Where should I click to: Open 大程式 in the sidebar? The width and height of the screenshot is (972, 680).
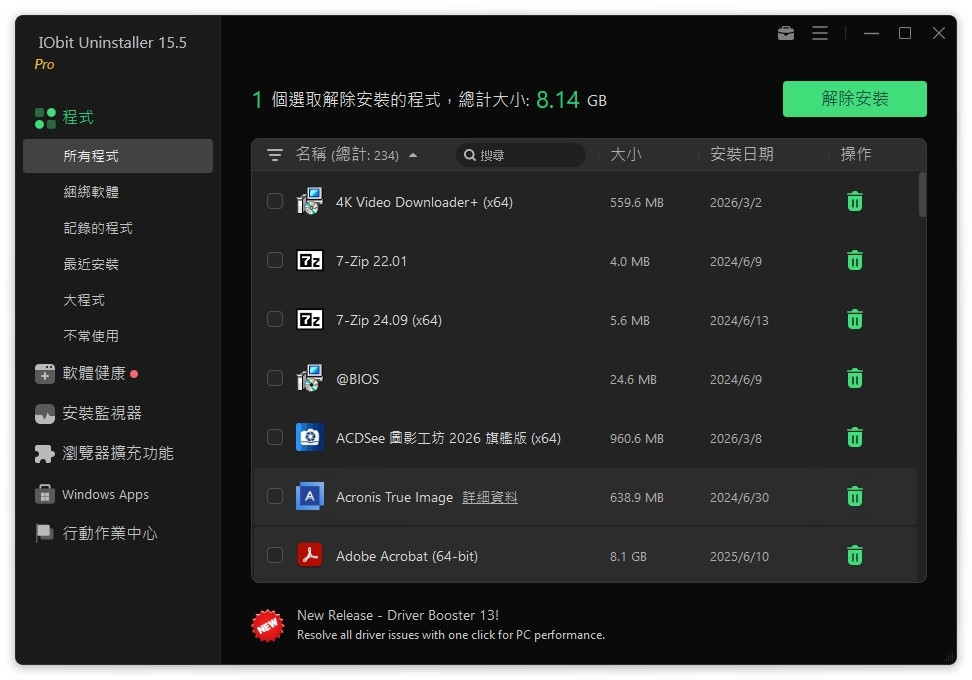(x=84, y=300)
